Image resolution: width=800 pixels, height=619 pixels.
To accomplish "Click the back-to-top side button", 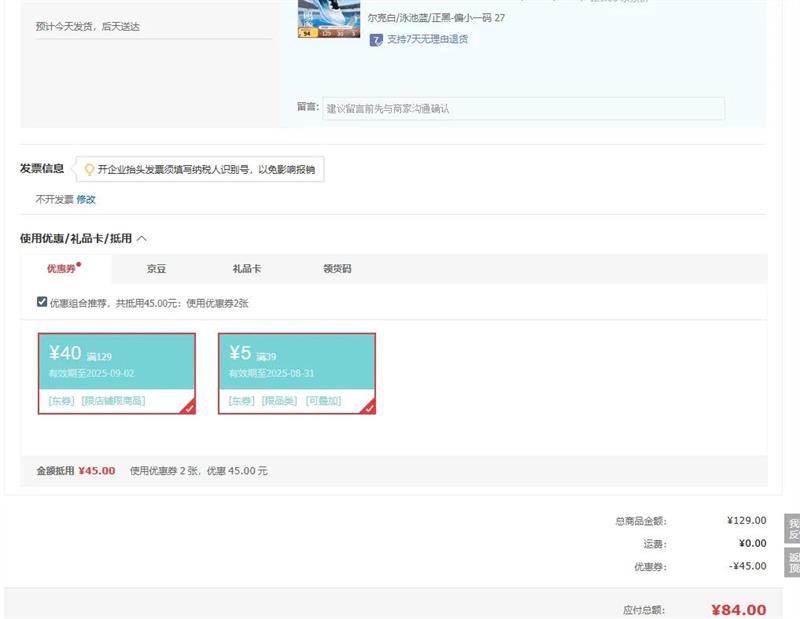I will point(792,563).
